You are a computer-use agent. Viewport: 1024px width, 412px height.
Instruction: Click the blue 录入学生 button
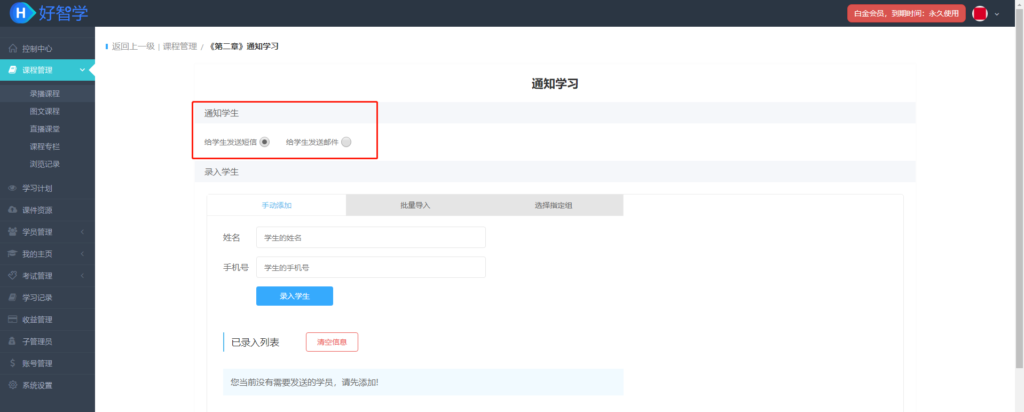pos(295,296)
